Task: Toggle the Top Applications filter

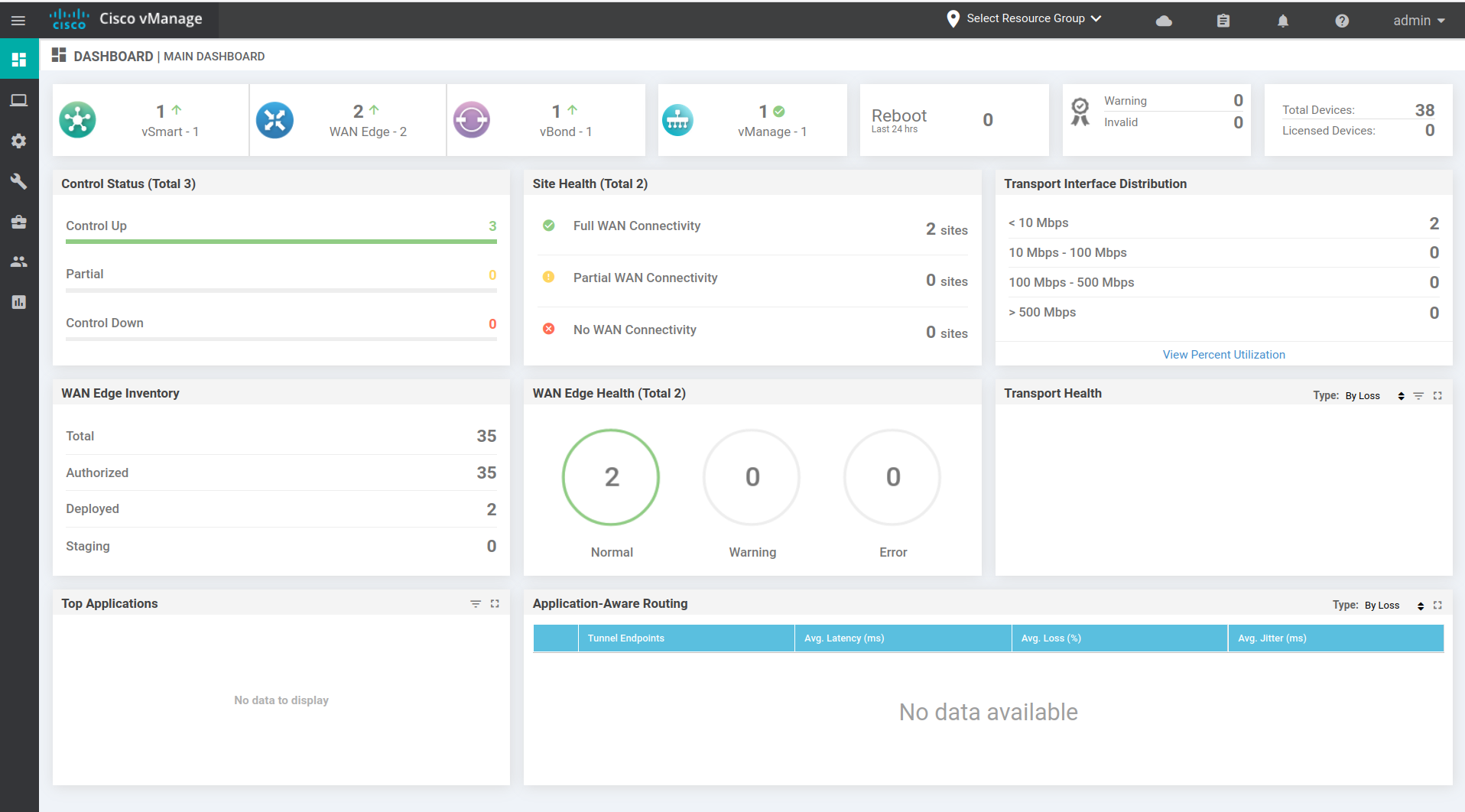Action: pyautogui.click(x=476, y=603)
